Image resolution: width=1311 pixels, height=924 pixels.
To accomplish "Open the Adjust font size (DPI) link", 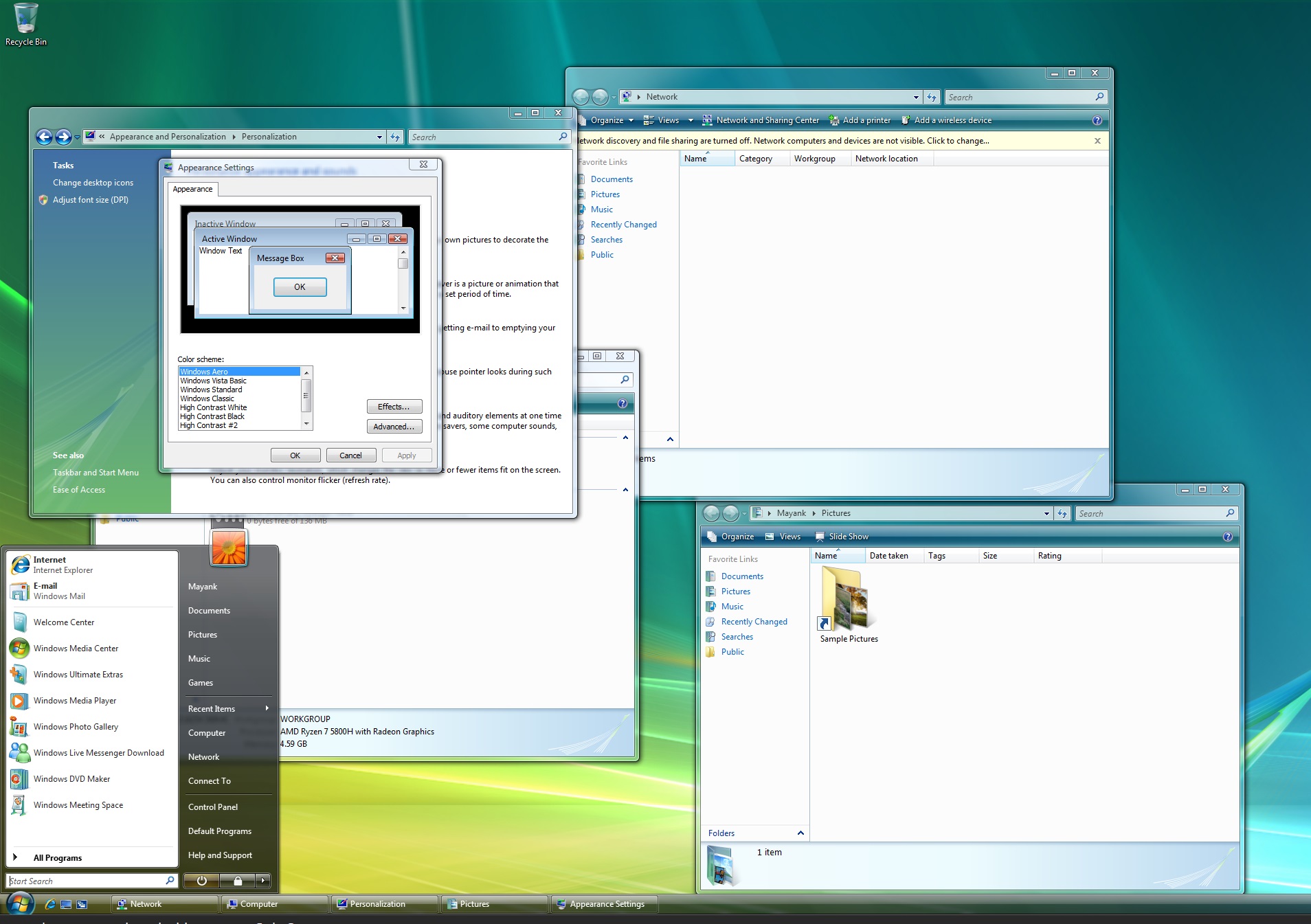I will pos(90,200).
